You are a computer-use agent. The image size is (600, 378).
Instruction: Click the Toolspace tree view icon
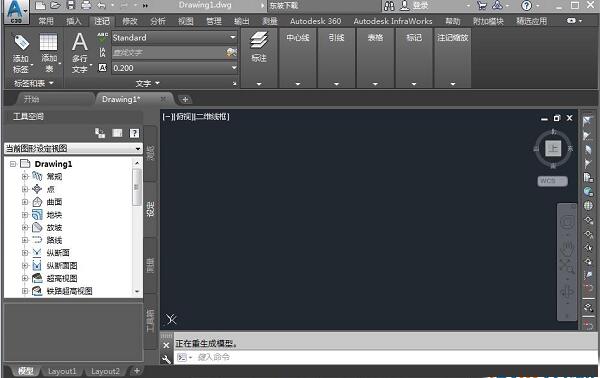tap(100, 133)
